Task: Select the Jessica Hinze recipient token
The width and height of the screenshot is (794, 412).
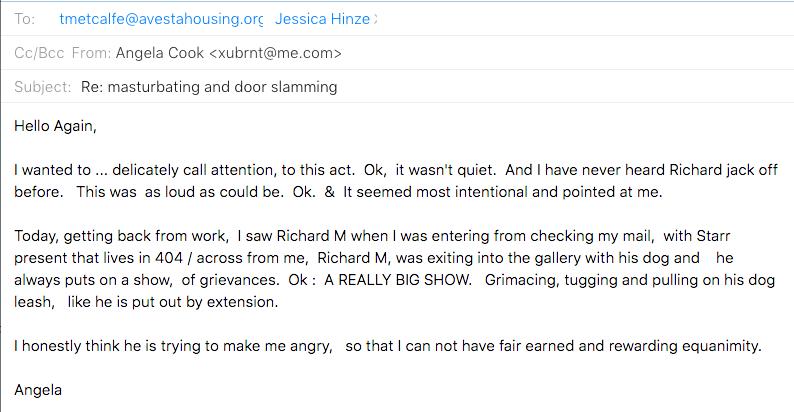Action: point(322,19)
